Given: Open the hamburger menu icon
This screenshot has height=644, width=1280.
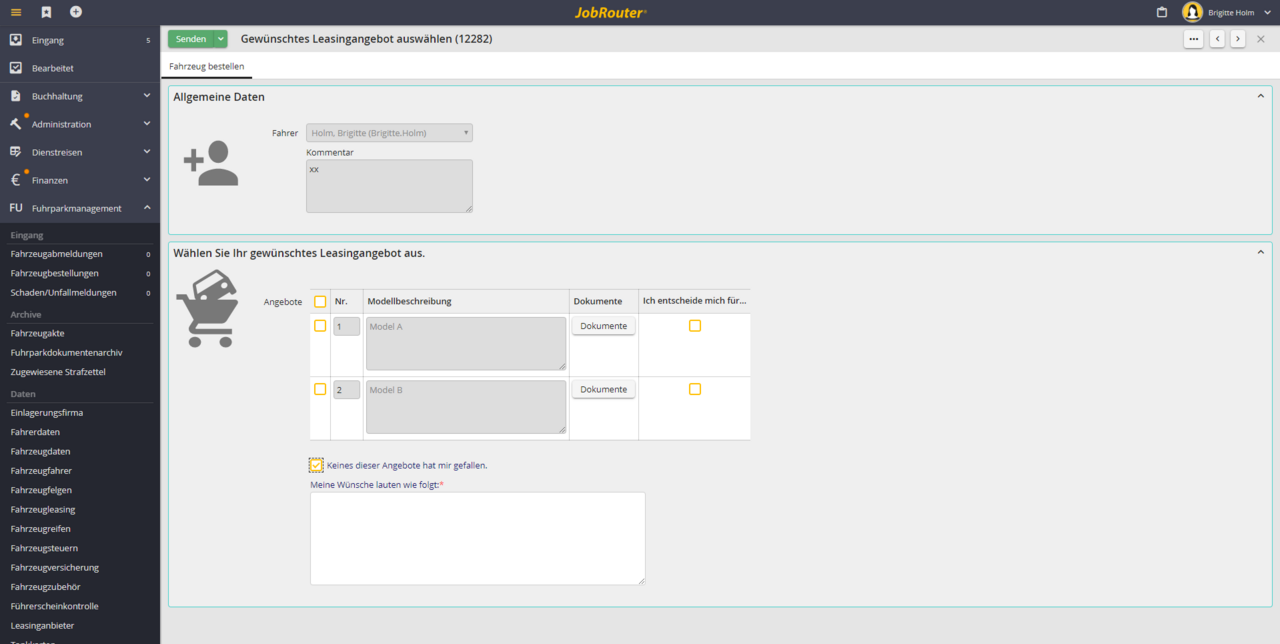Looking at the screenshot, I should pos(16,12).
